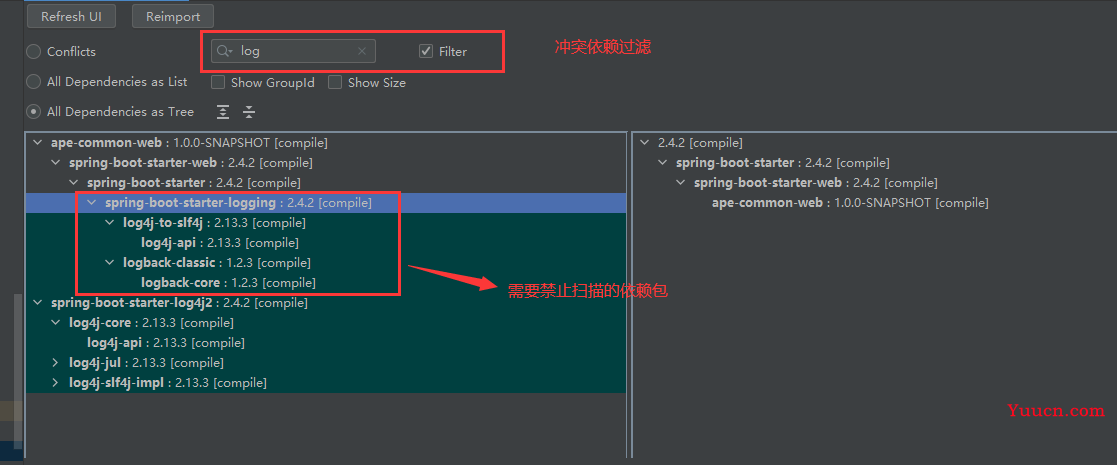
Task: Select spring-boot-starter-logging row
Action: pyautogui.click(x=326, y=203)
